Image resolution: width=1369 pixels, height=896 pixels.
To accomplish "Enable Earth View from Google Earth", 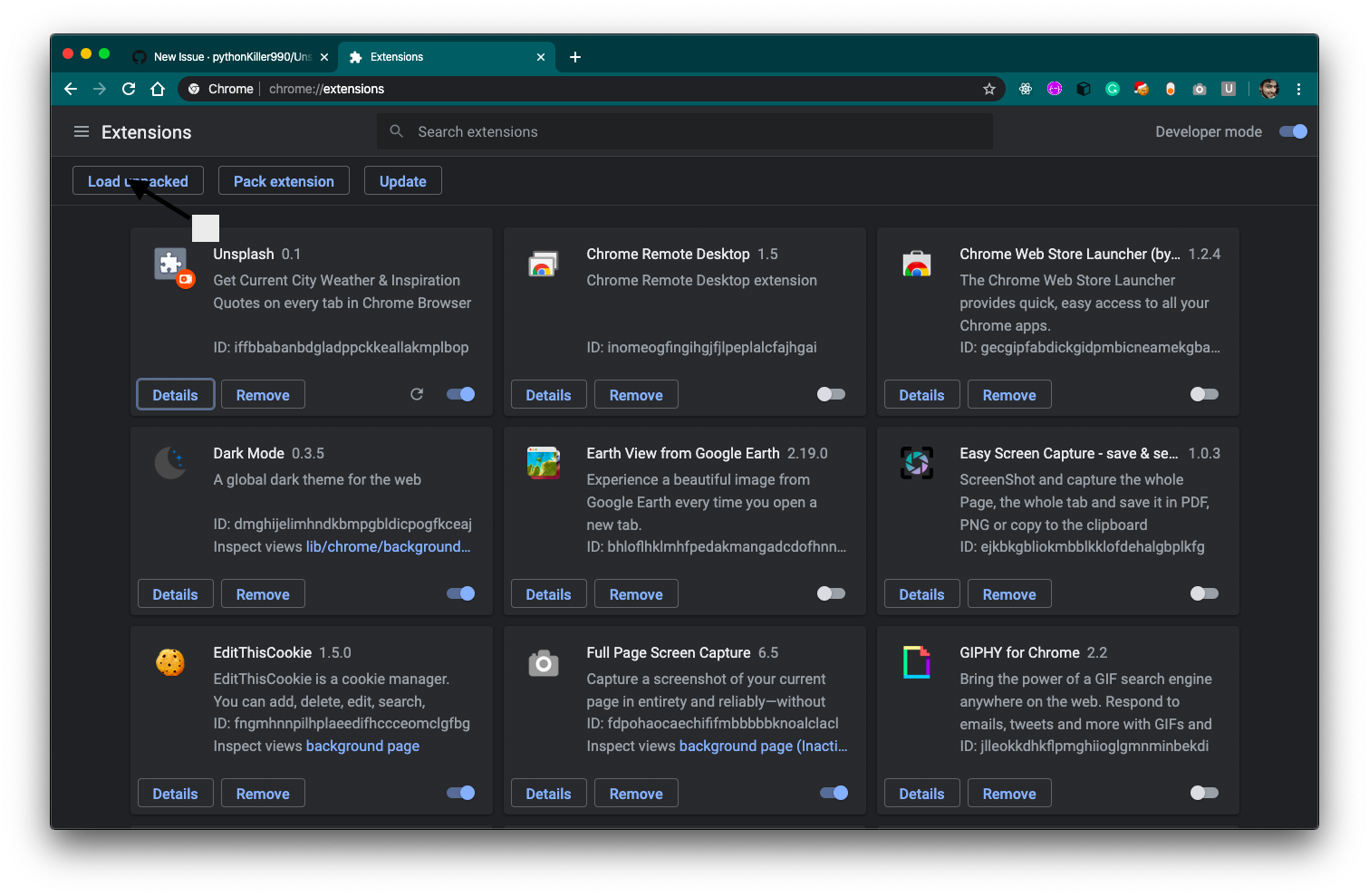I will (831, 593).
